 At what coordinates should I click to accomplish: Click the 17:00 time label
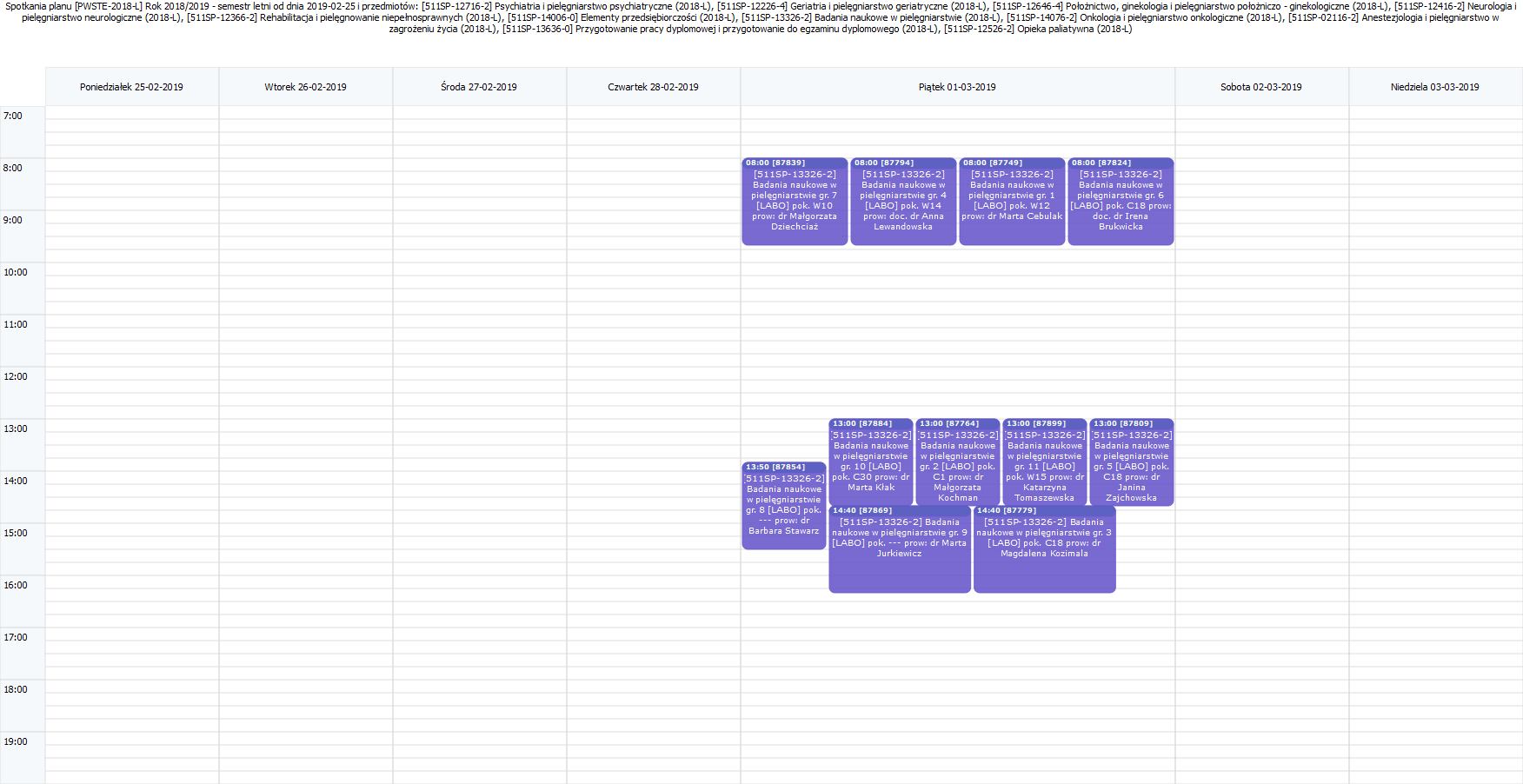tap(16, 637)
